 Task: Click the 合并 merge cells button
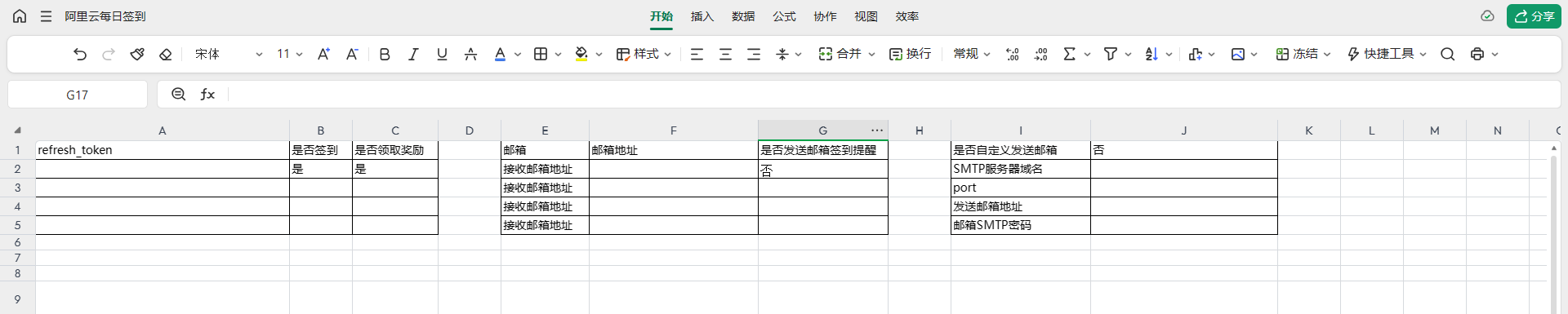coord(840,54)
